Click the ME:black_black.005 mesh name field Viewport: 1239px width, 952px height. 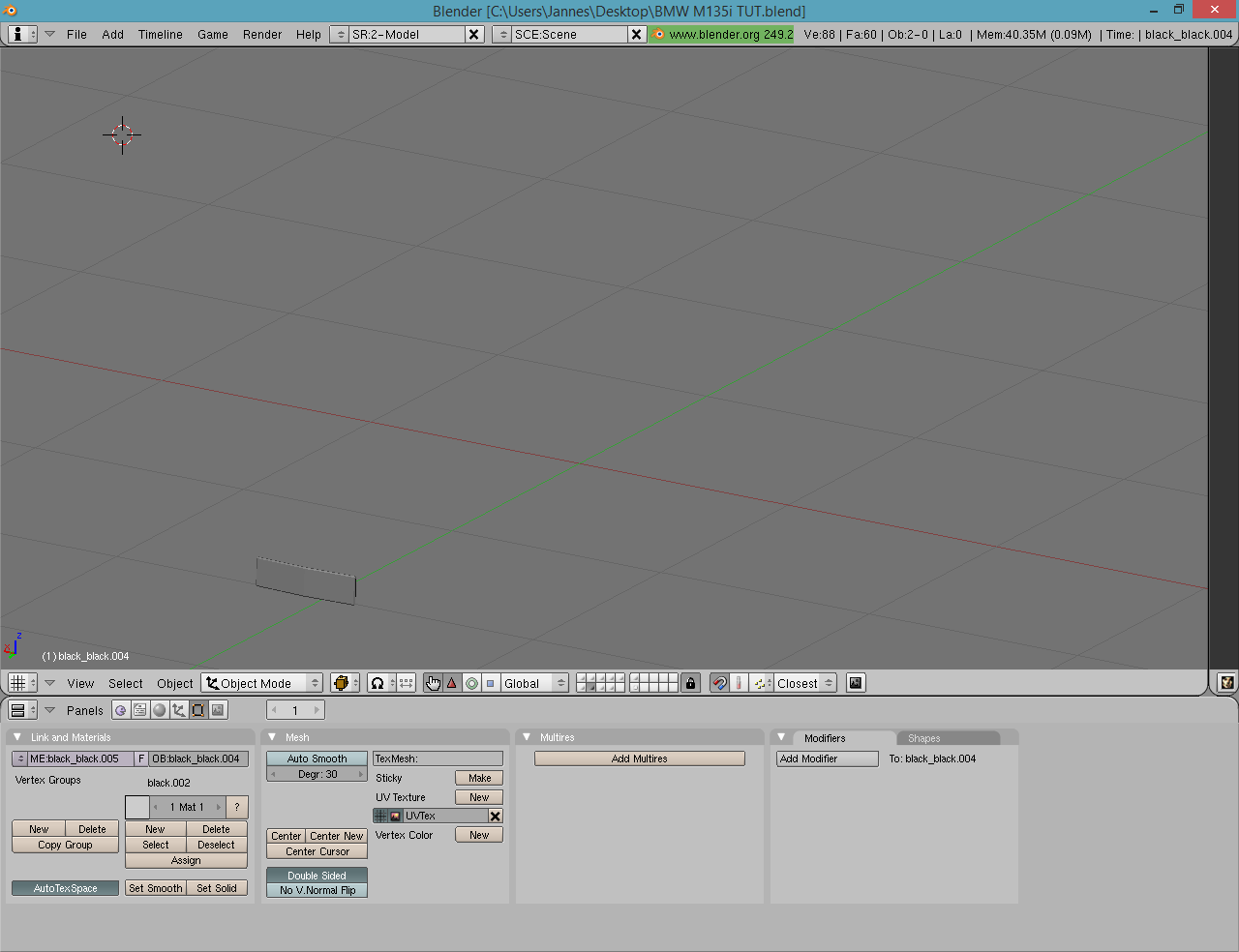pos(79,759)
